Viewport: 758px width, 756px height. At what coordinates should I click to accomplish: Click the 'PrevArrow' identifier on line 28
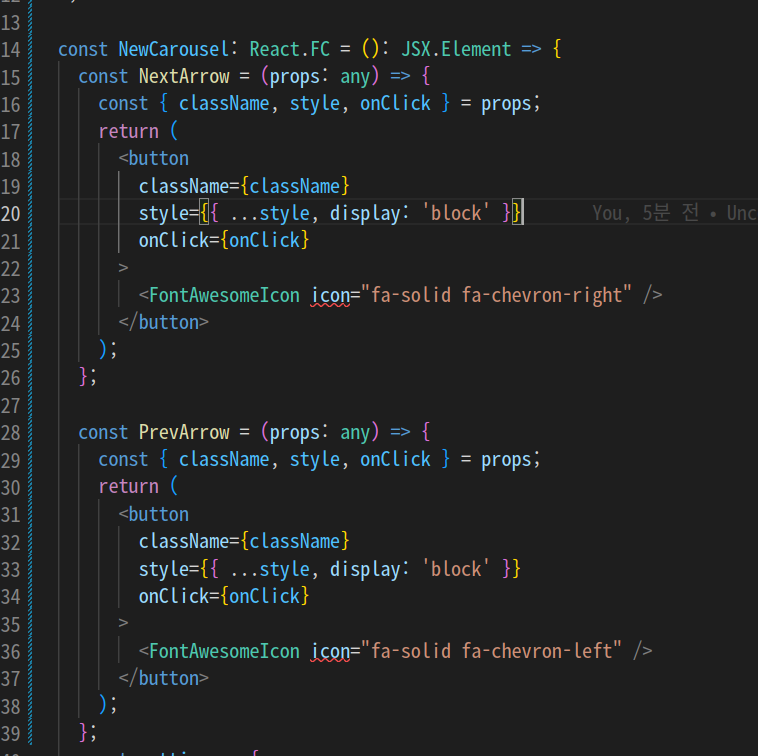(x=184, y=432)
